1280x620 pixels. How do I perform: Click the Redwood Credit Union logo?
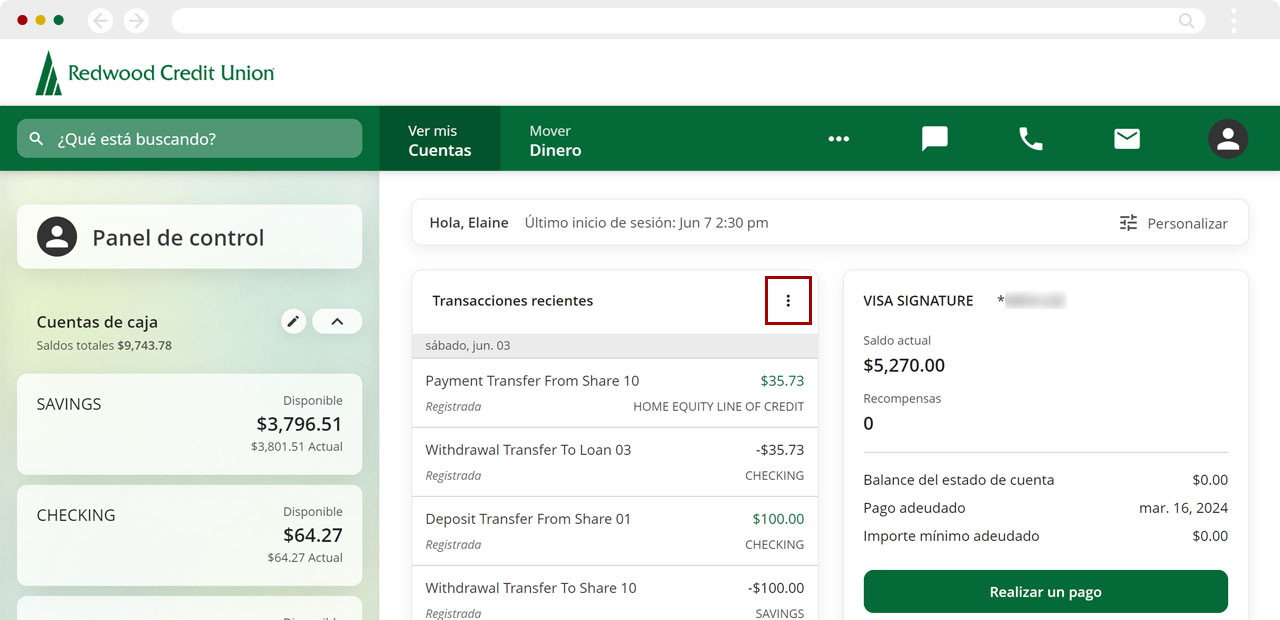click(x=155, y=73)
